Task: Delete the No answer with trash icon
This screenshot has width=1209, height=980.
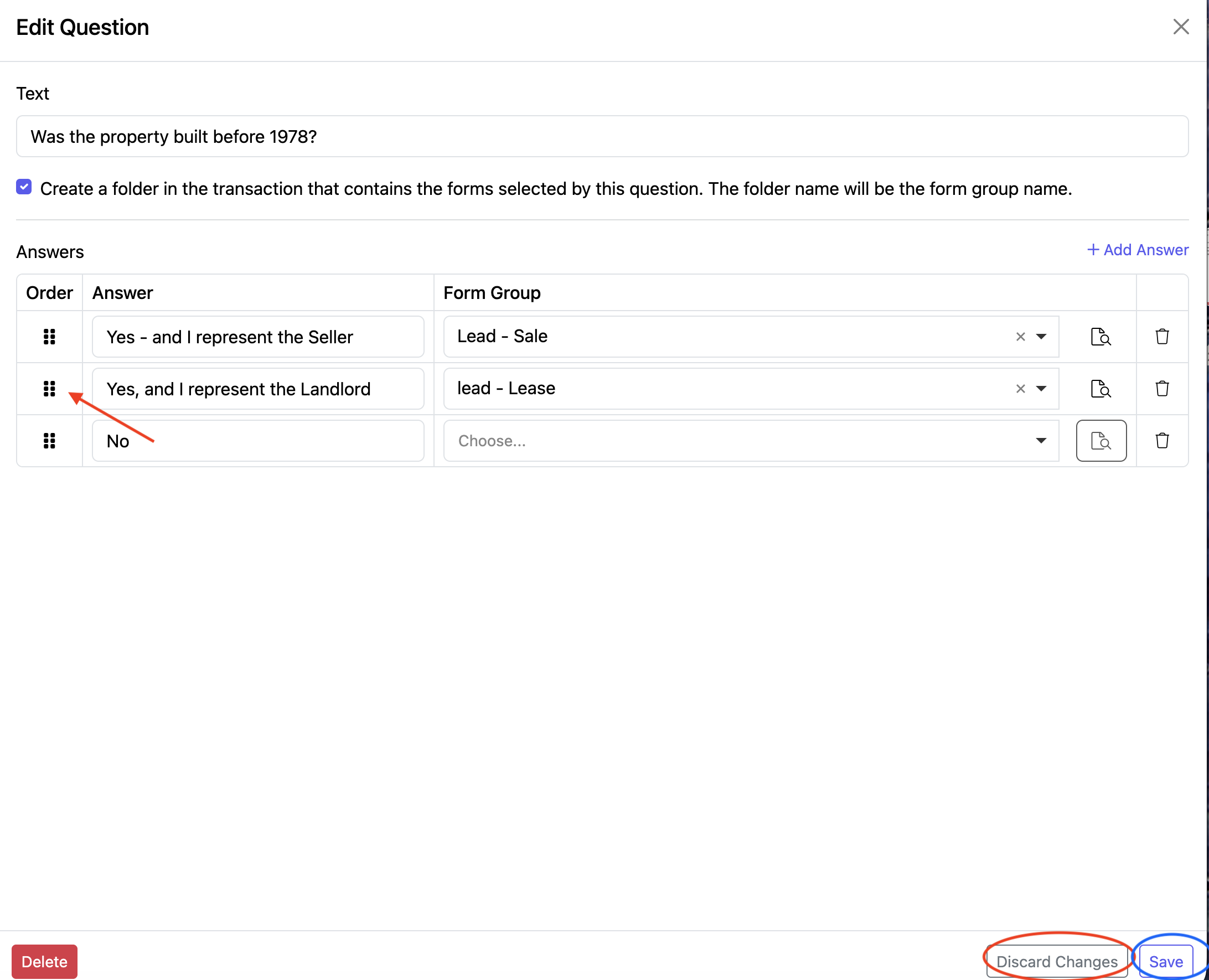Action: 1161,441
